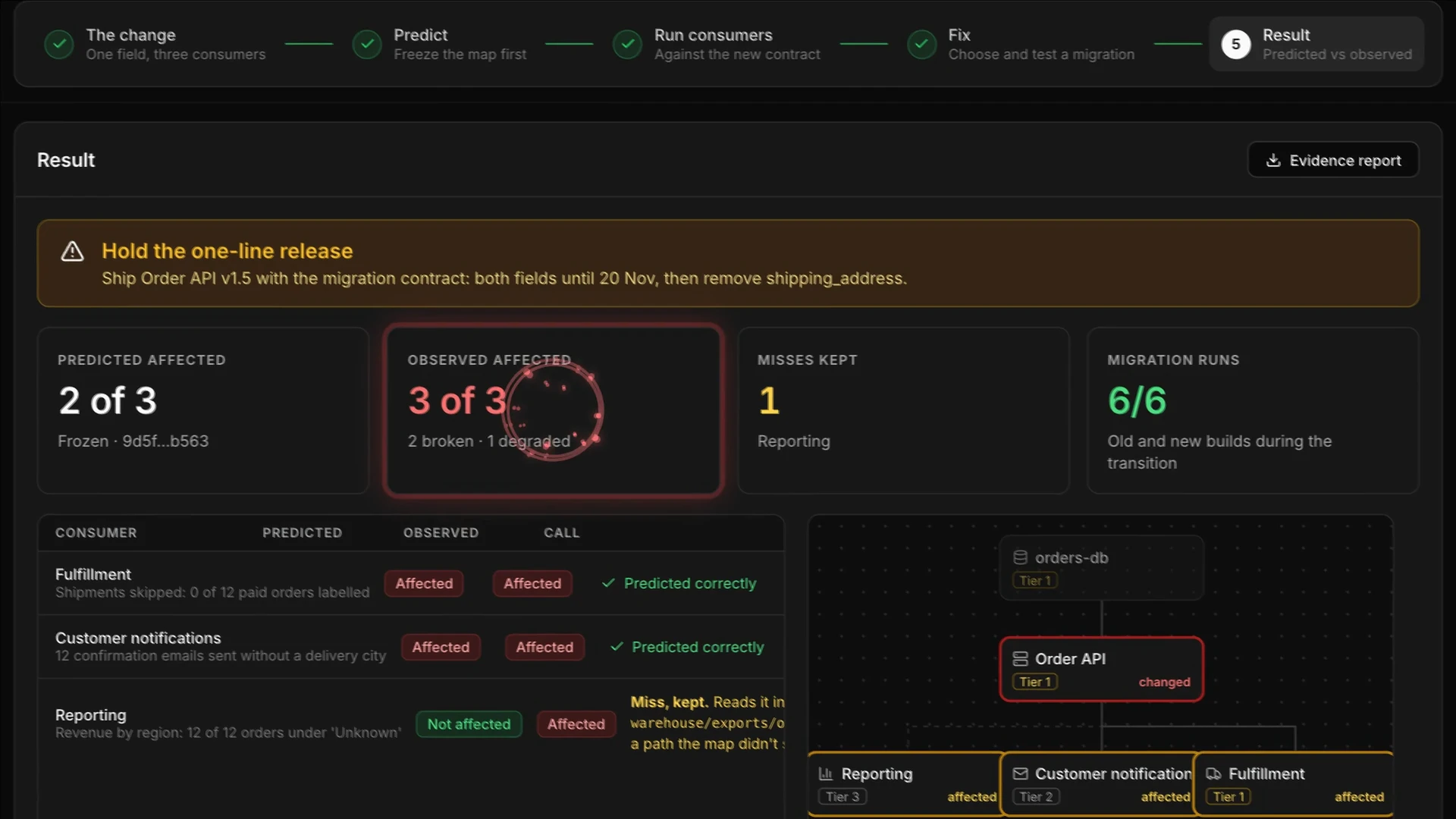Image resolution: width=1456 pixels, height=819 pixels.
Task: Click the '6/6' migration runs value
Action: 1137,400
